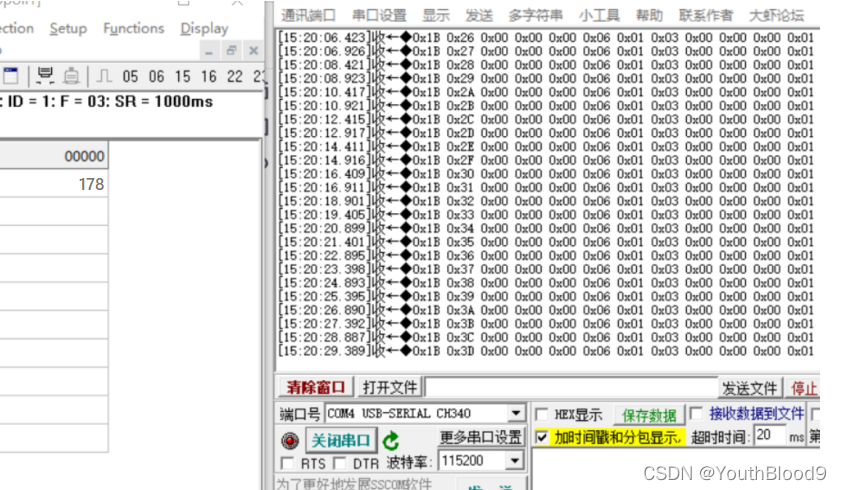Click the log line at 15:20:29.389
This screenshot has height=490, width=842.
[547, 351]
